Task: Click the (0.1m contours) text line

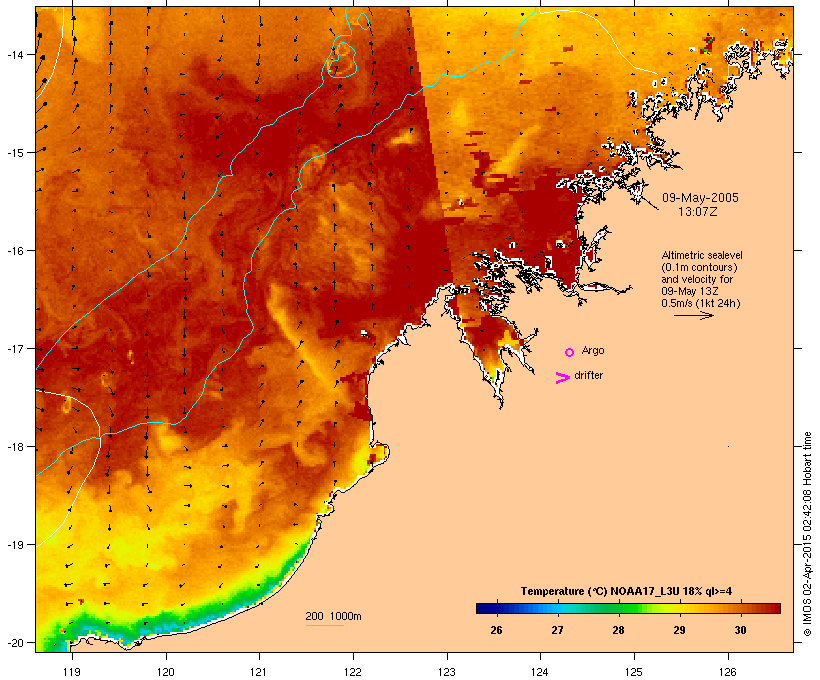Action: tap(699, 267)
